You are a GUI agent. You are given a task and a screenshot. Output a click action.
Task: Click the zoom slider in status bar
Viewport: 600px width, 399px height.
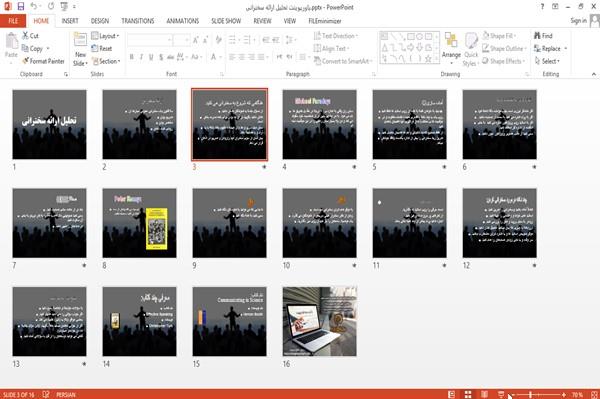[538, 394]
